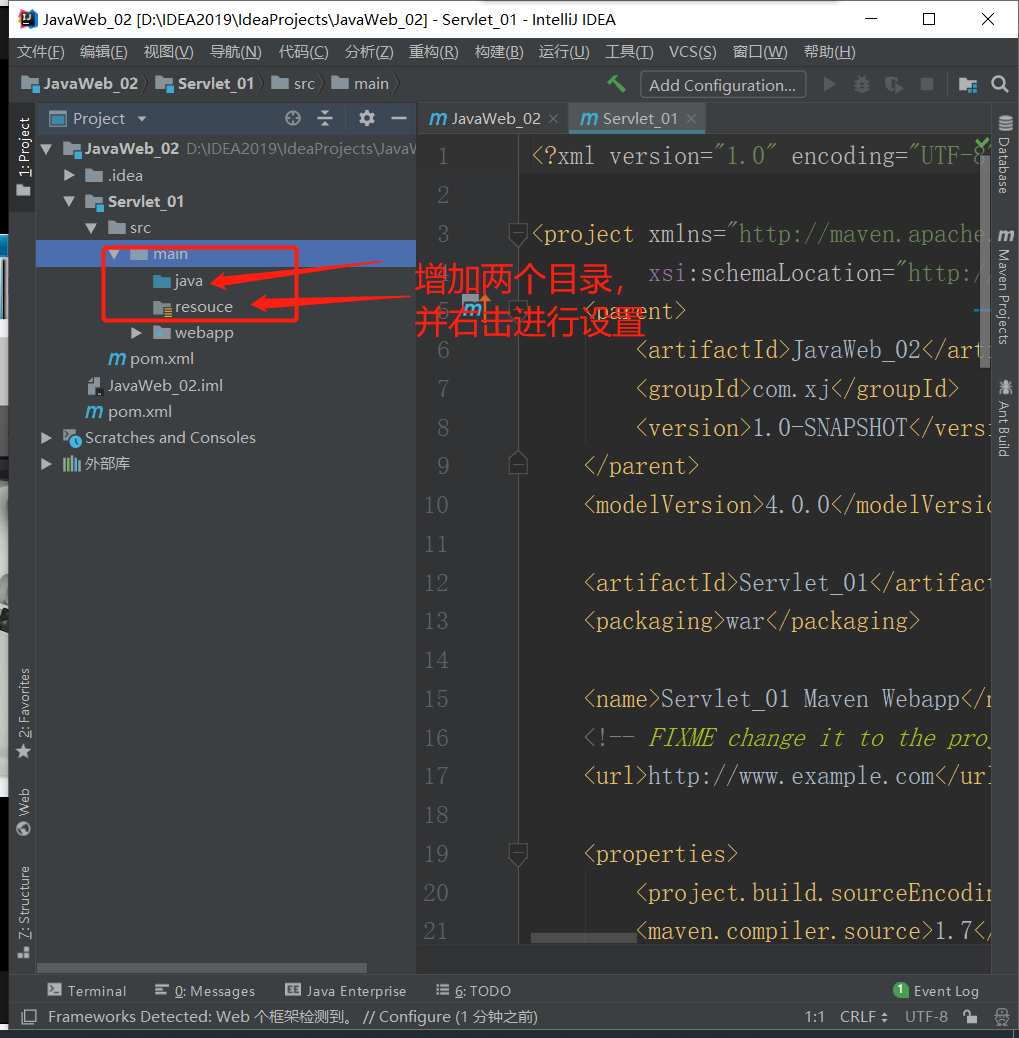The width and height of the screenshot is (1019, 1038).
Task: Open the Project view dropdown
Action: [141, 119]
